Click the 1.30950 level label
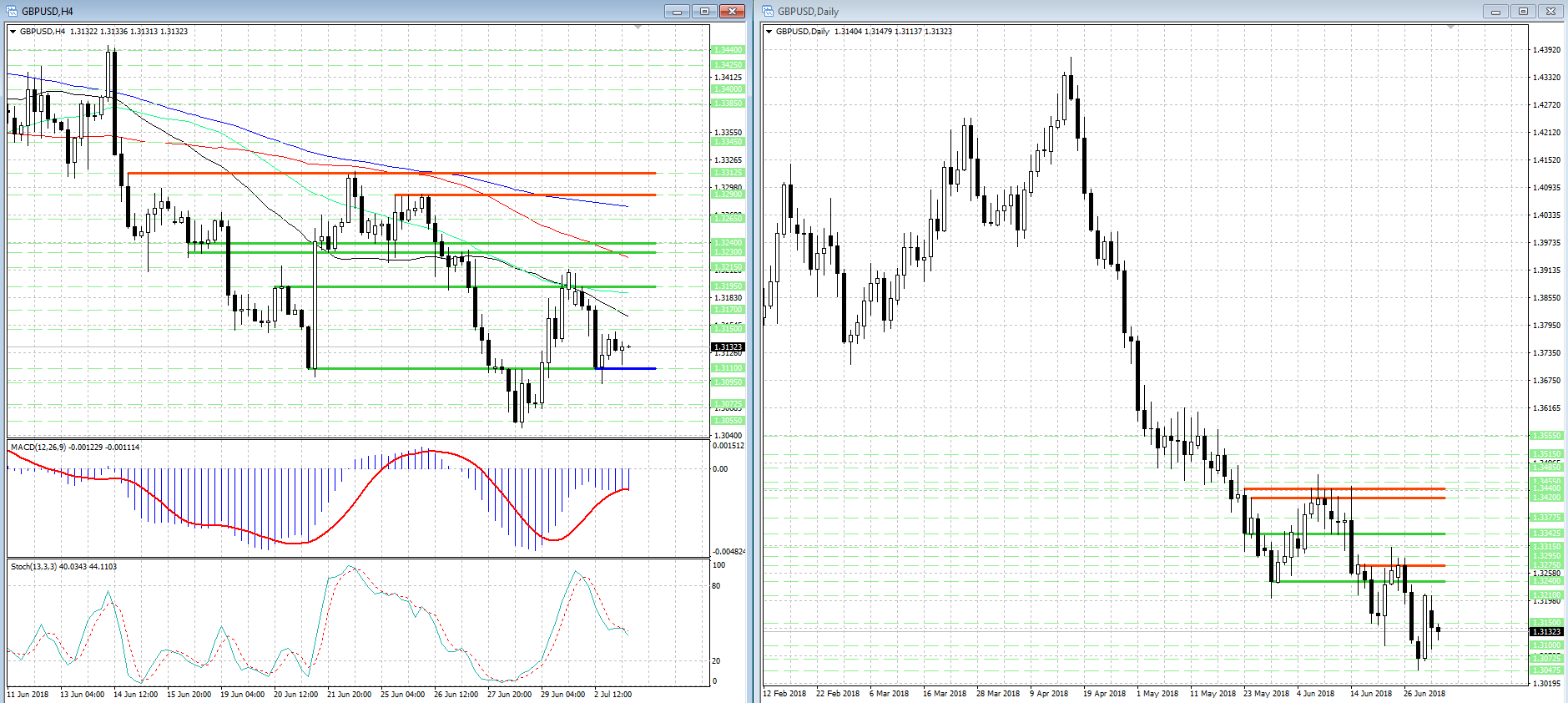Screen dimensions: 1568x703 pyautogui.click(x=728, y=382)
